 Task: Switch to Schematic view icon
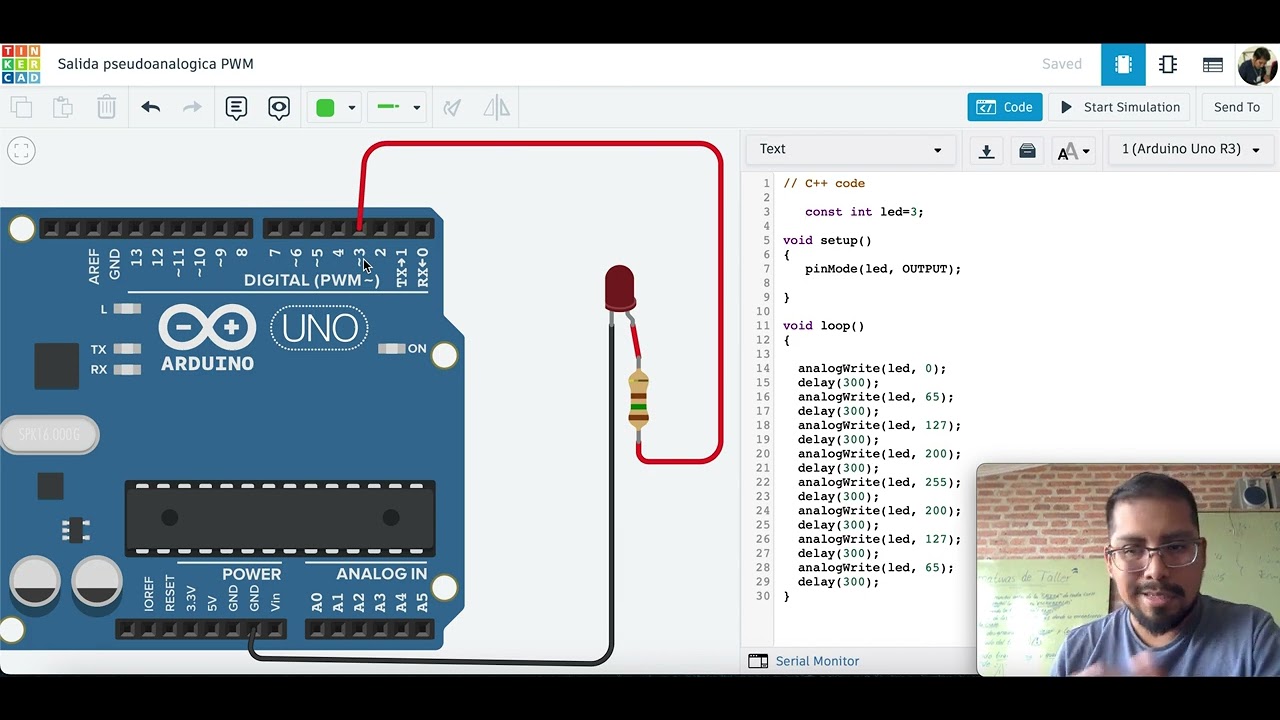(1168, 65)
